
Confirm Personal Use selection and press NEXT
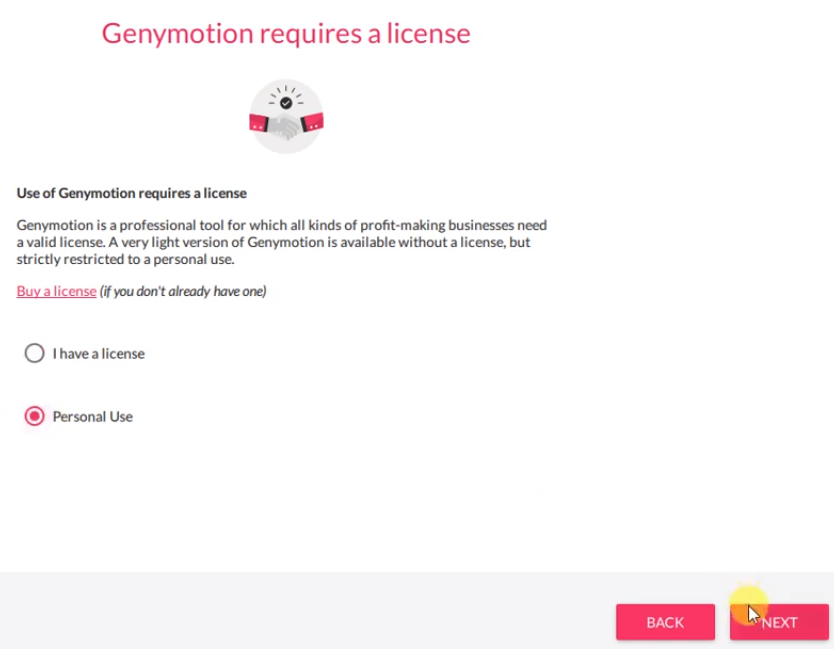pyautogui.click(x=779, y=622)
